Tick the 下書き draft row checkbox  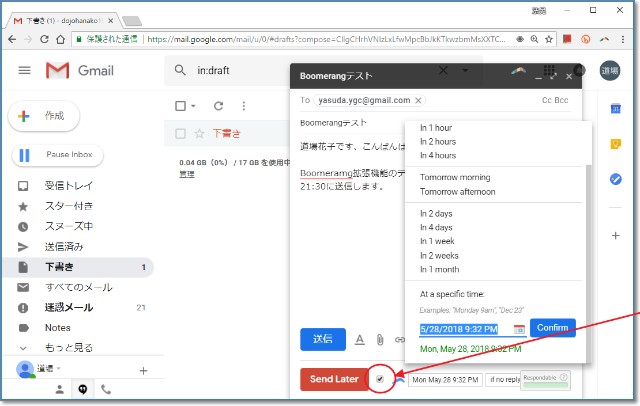click(x=180, y=133)
